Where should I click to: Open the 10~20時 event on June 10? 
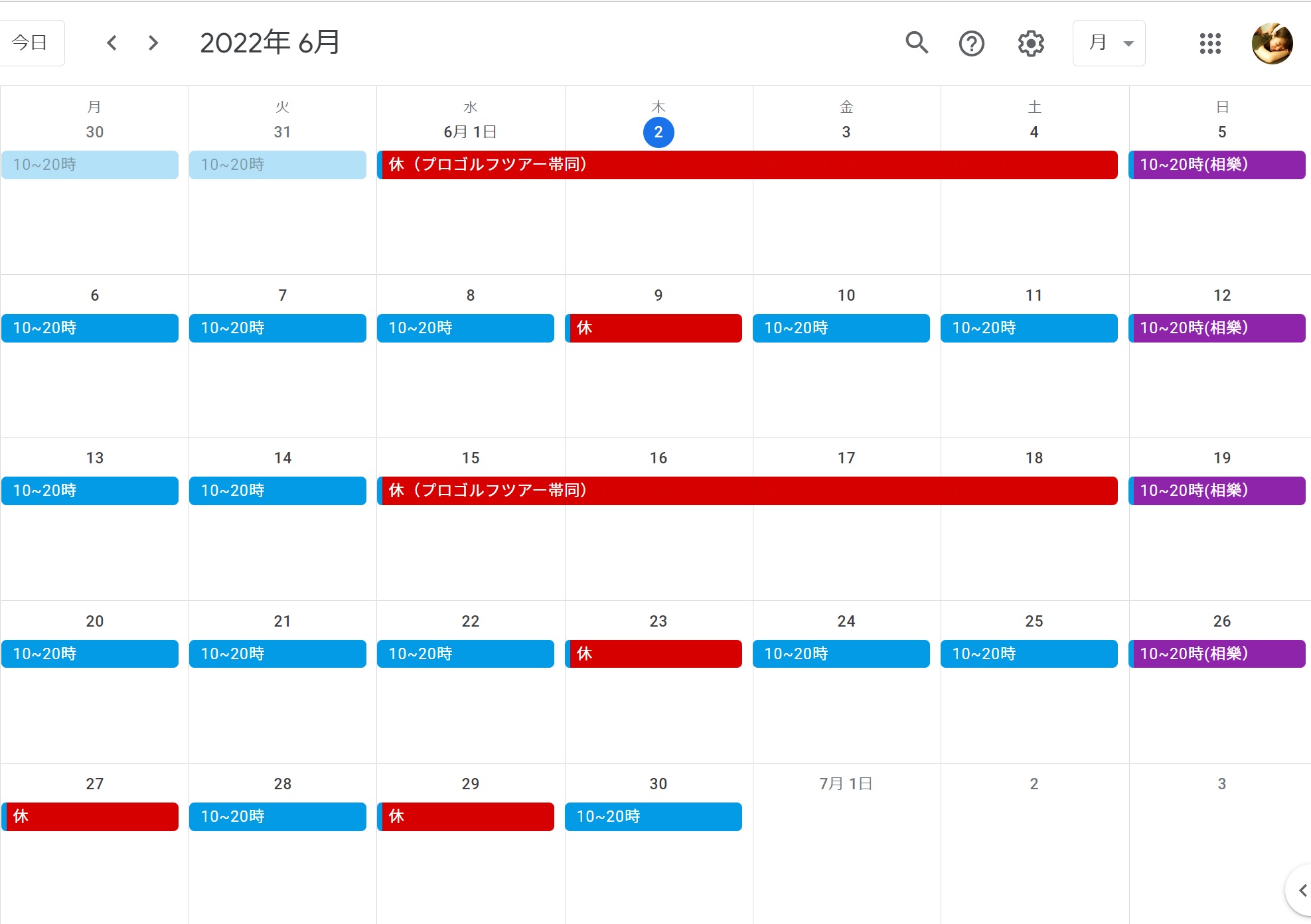(841, 328)
